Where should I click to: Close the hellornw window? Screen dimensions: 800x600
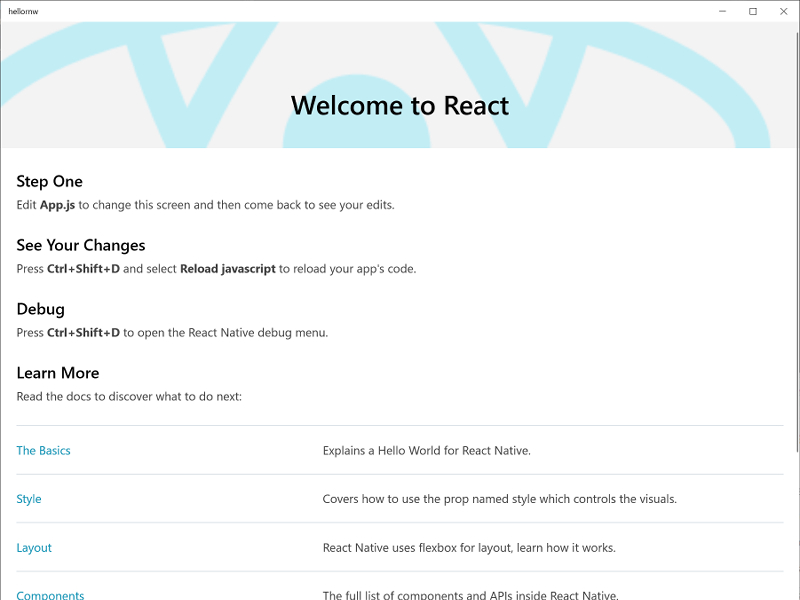click(784, 11)
